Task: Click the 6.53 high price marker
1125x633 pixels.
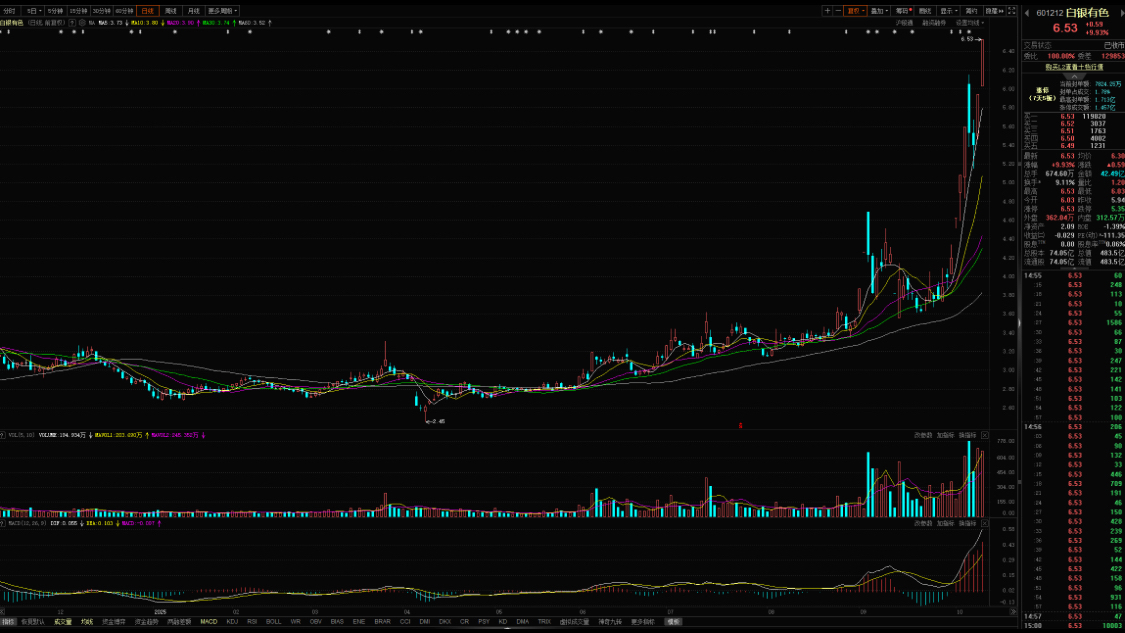Action: point(969,39)
